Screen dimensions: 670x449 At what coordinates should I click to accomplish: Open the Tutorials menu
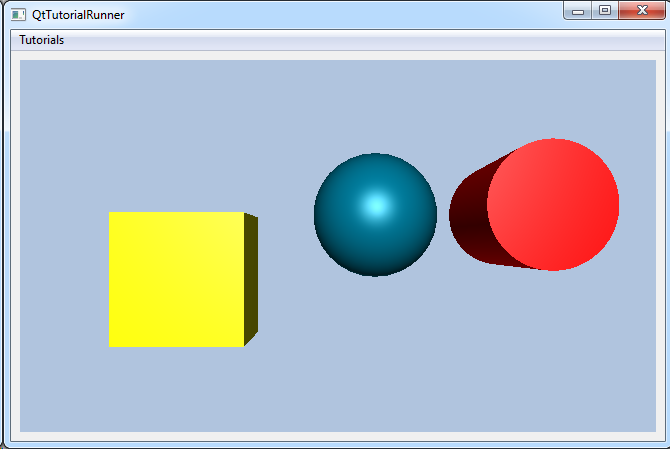[x=42, y=40]
